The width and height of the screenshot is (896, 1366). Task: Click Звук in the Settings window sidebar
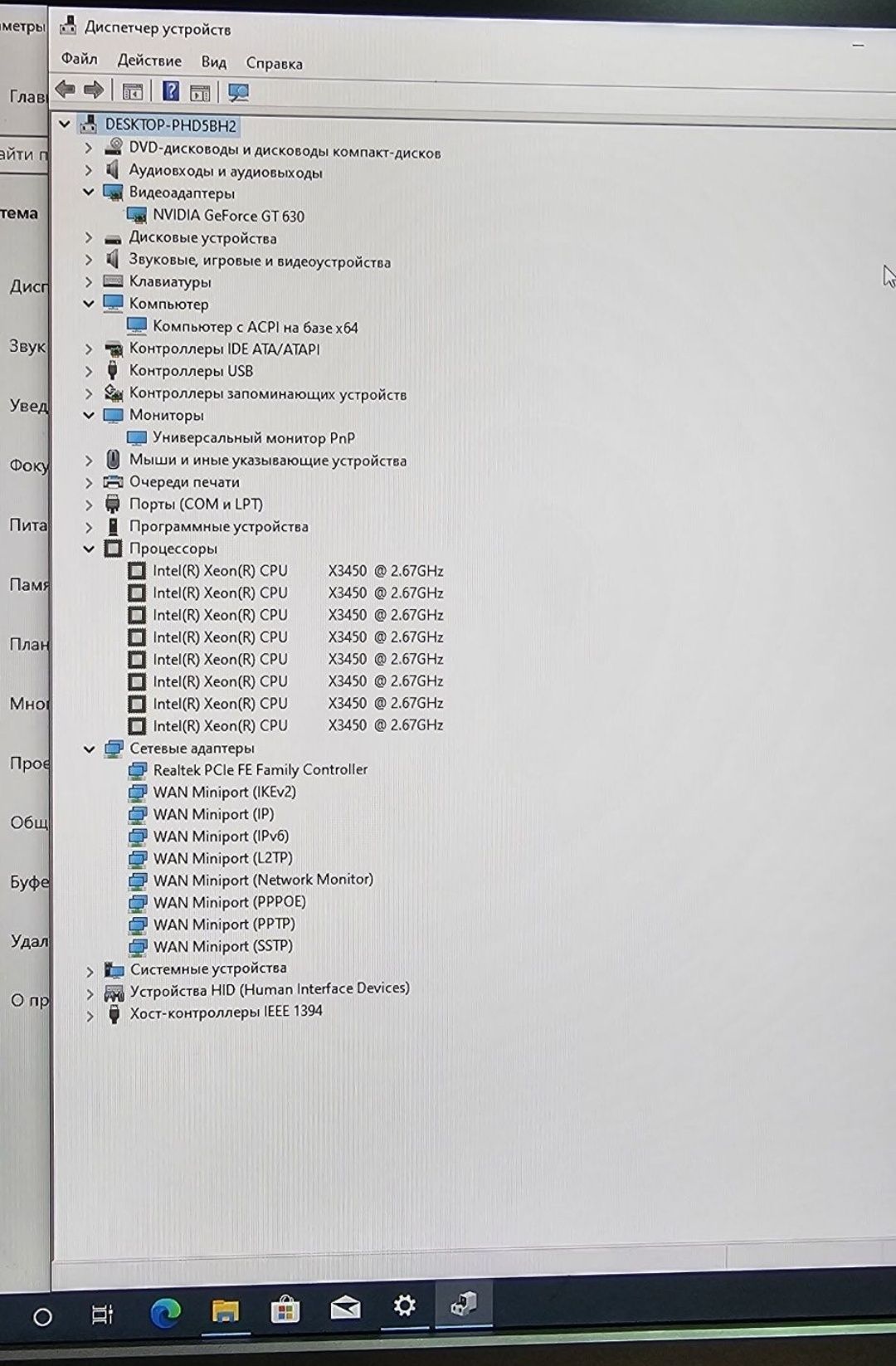point(27,345)
